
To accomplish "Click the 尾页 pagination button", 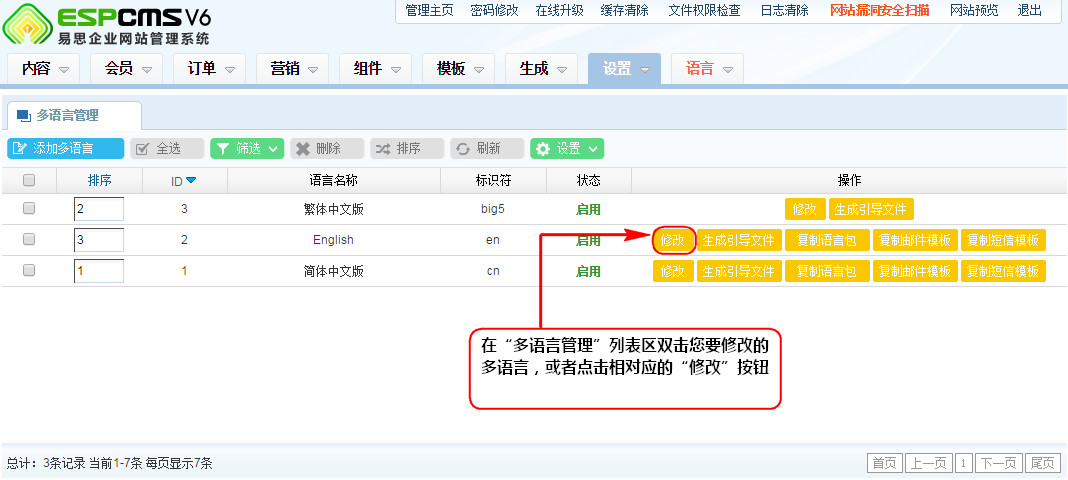I will coord(1043,464).
